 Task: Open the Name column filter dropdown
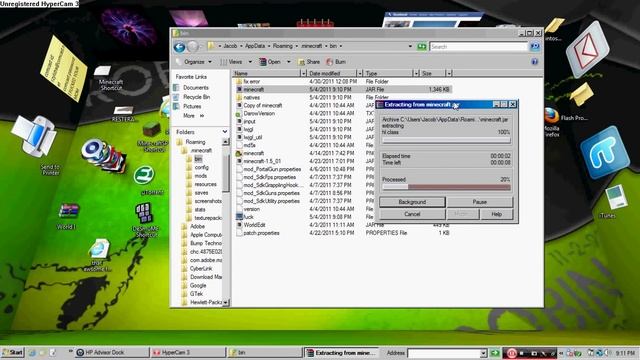(303, 73)
